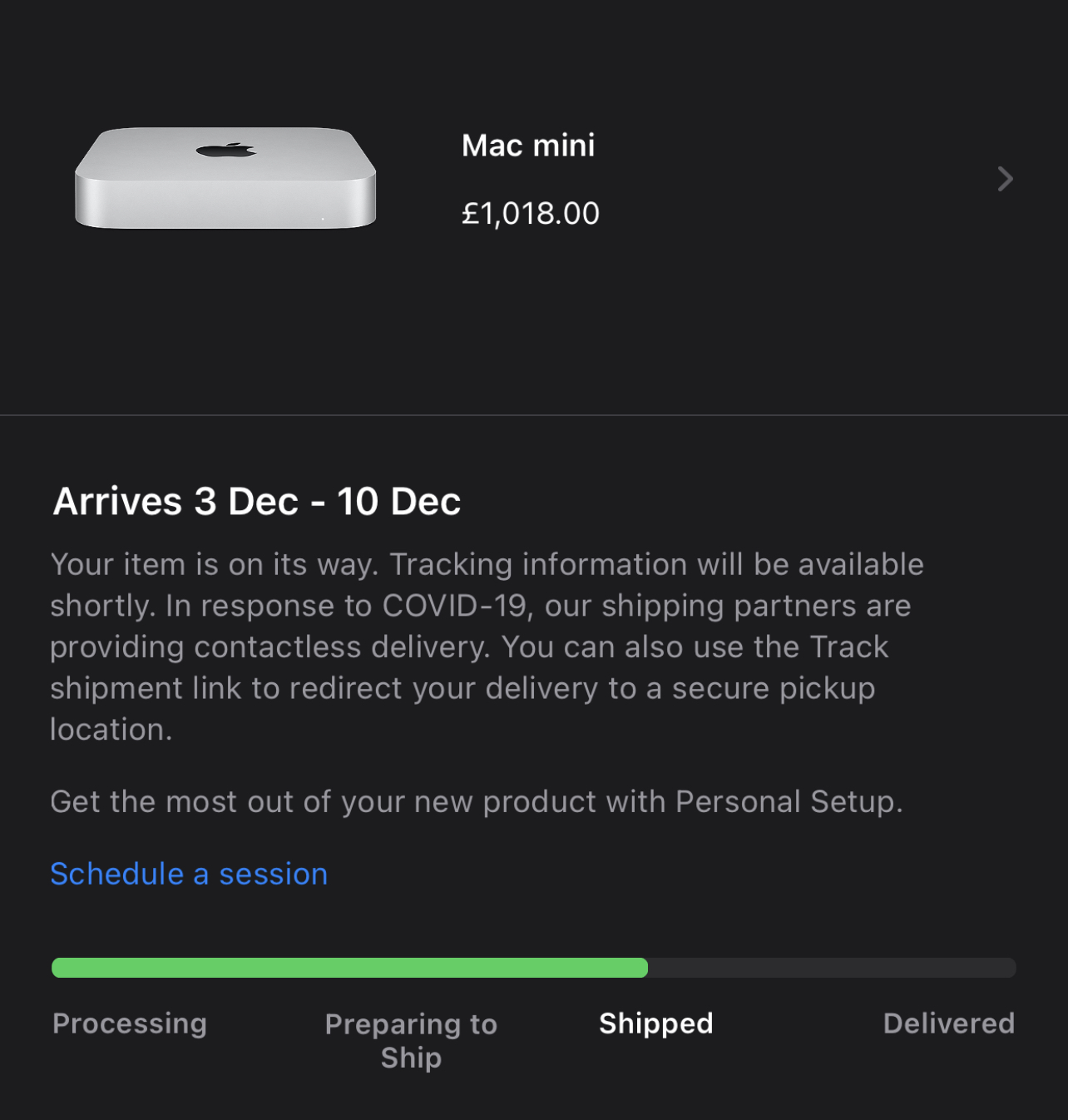Expand order details with right chevron
The width and height of the screenshot is (1068, 1120).
1005,179
